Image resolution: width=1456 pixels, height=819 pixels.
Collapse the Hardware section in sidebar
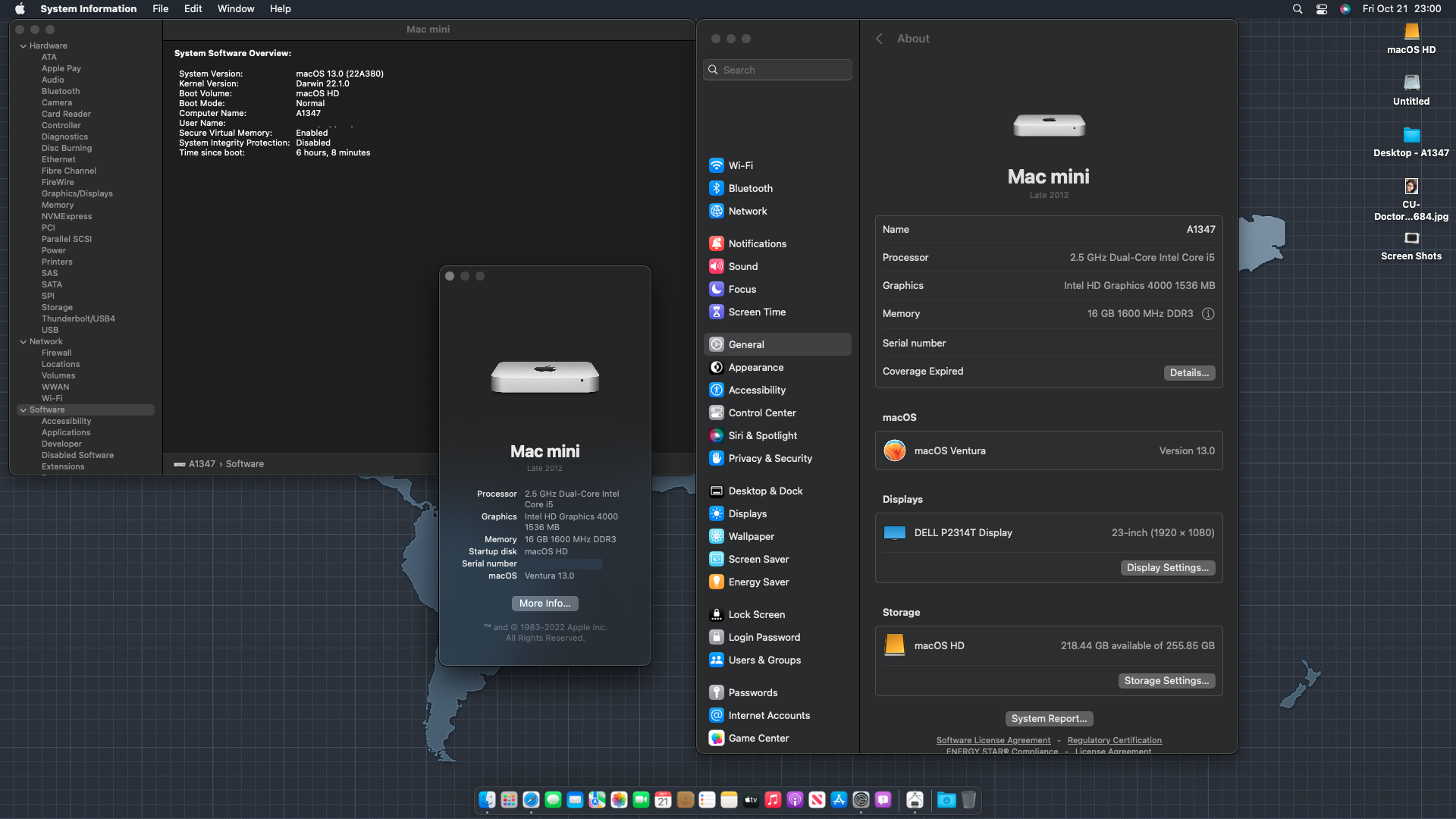point(24,45)
